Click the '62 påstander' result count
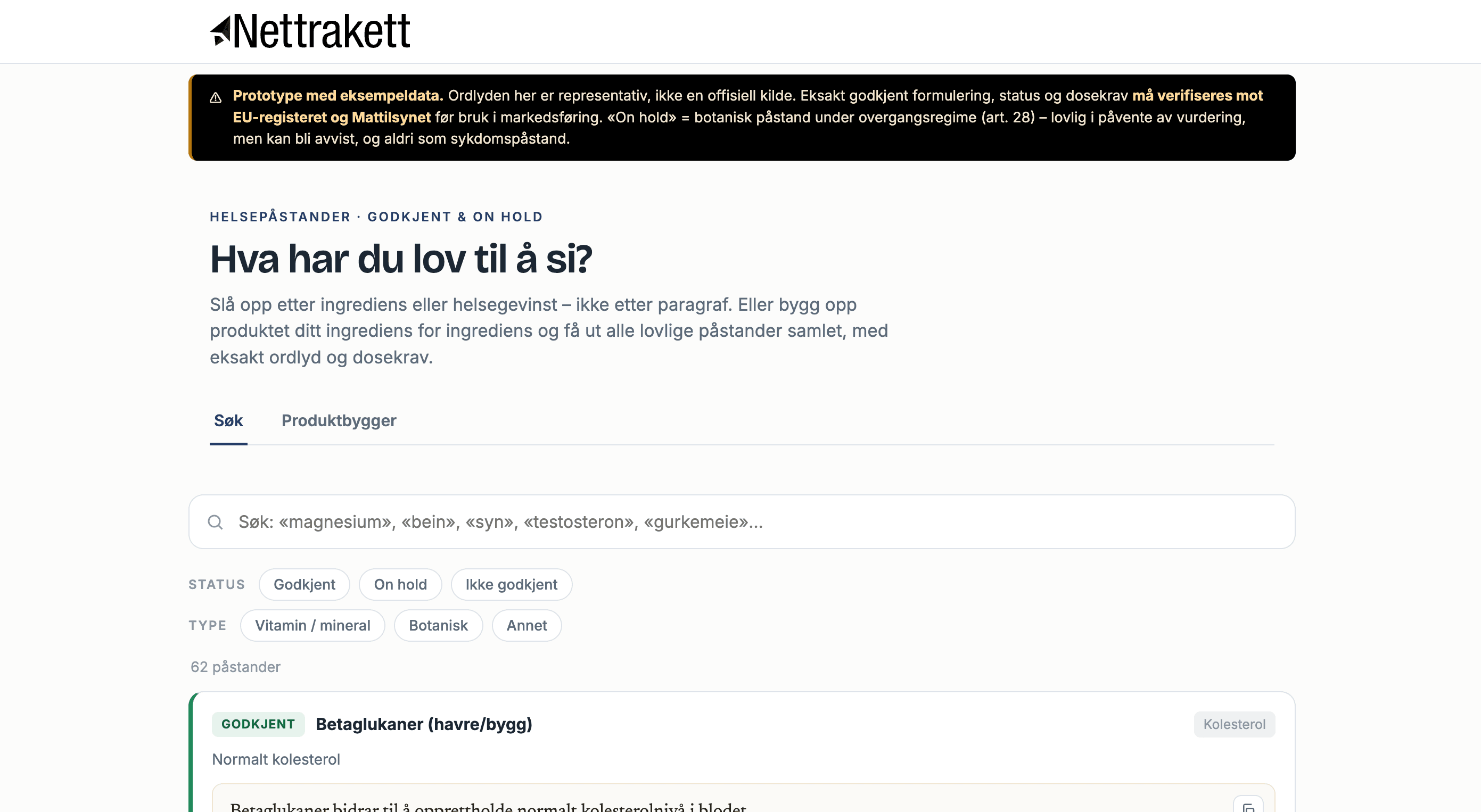 (235, 667)
